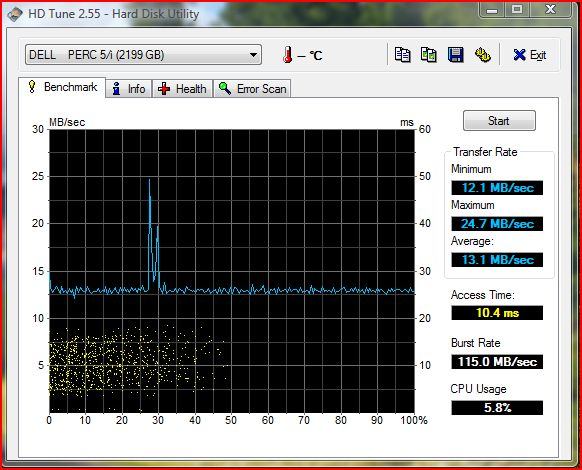This screenshot has width=582, height=470.
Task: Expand the DELL PERC 5/i drive dropdown arrow
Action: coord(254,55)
